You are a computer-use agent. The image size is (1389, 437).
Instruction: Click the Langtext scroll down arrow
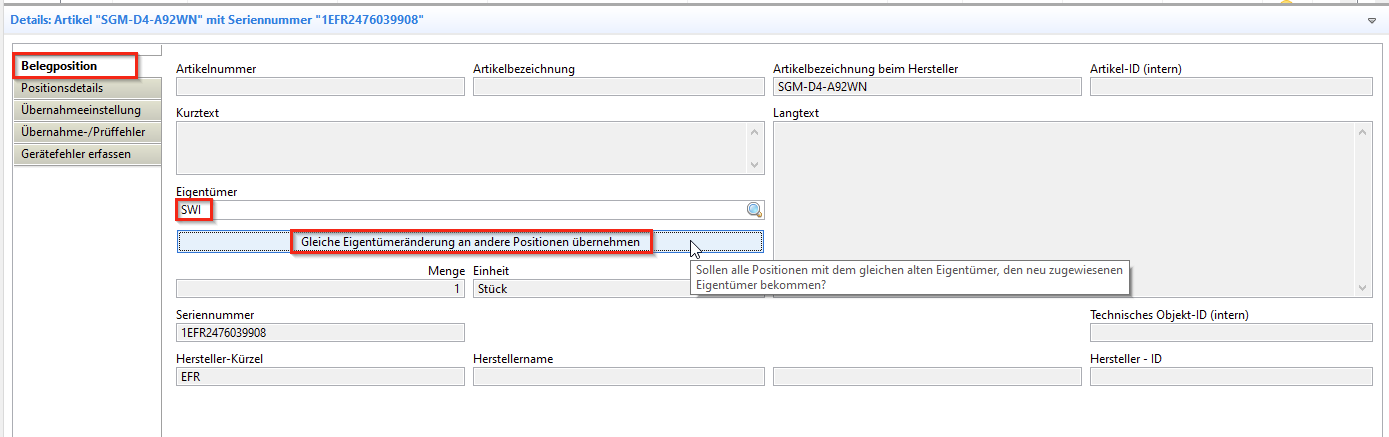point(1362,287)
